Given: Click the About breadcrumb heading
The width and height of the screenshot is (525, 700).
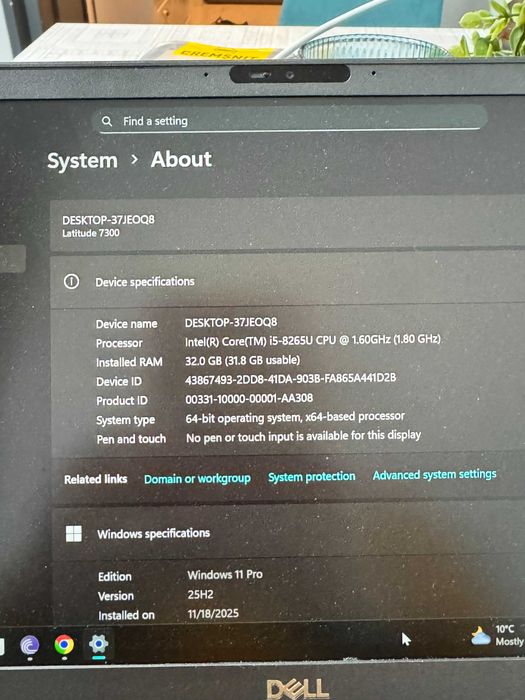Looking at the screenshot, I should coord(181,159).
